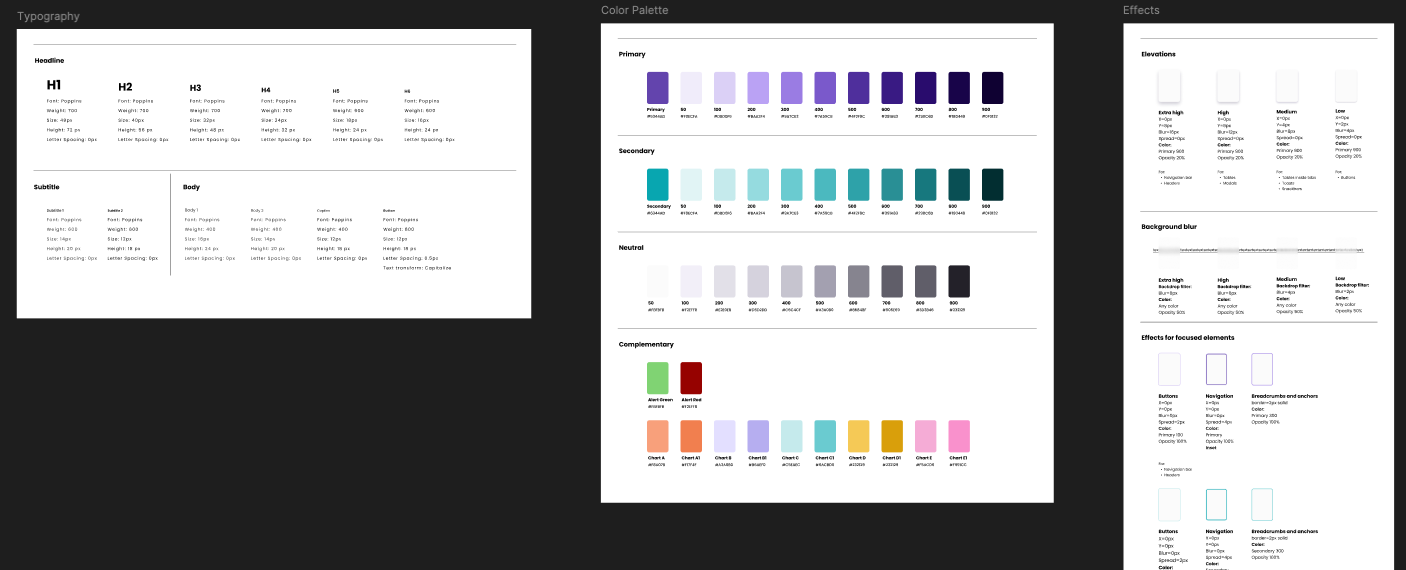
Task: Click the Secondary section heading
Action: tap(637, 151)
